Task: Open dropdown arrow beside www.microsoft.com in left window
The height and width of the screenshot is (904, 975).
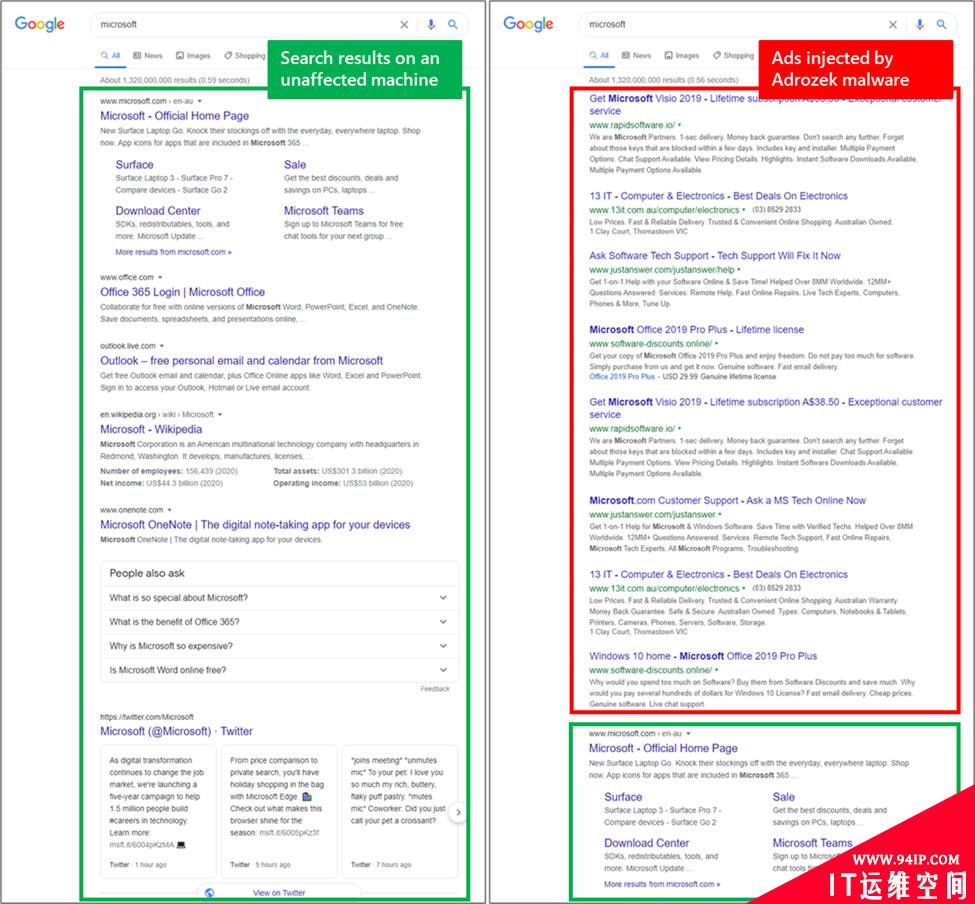Action: point(200,101)
